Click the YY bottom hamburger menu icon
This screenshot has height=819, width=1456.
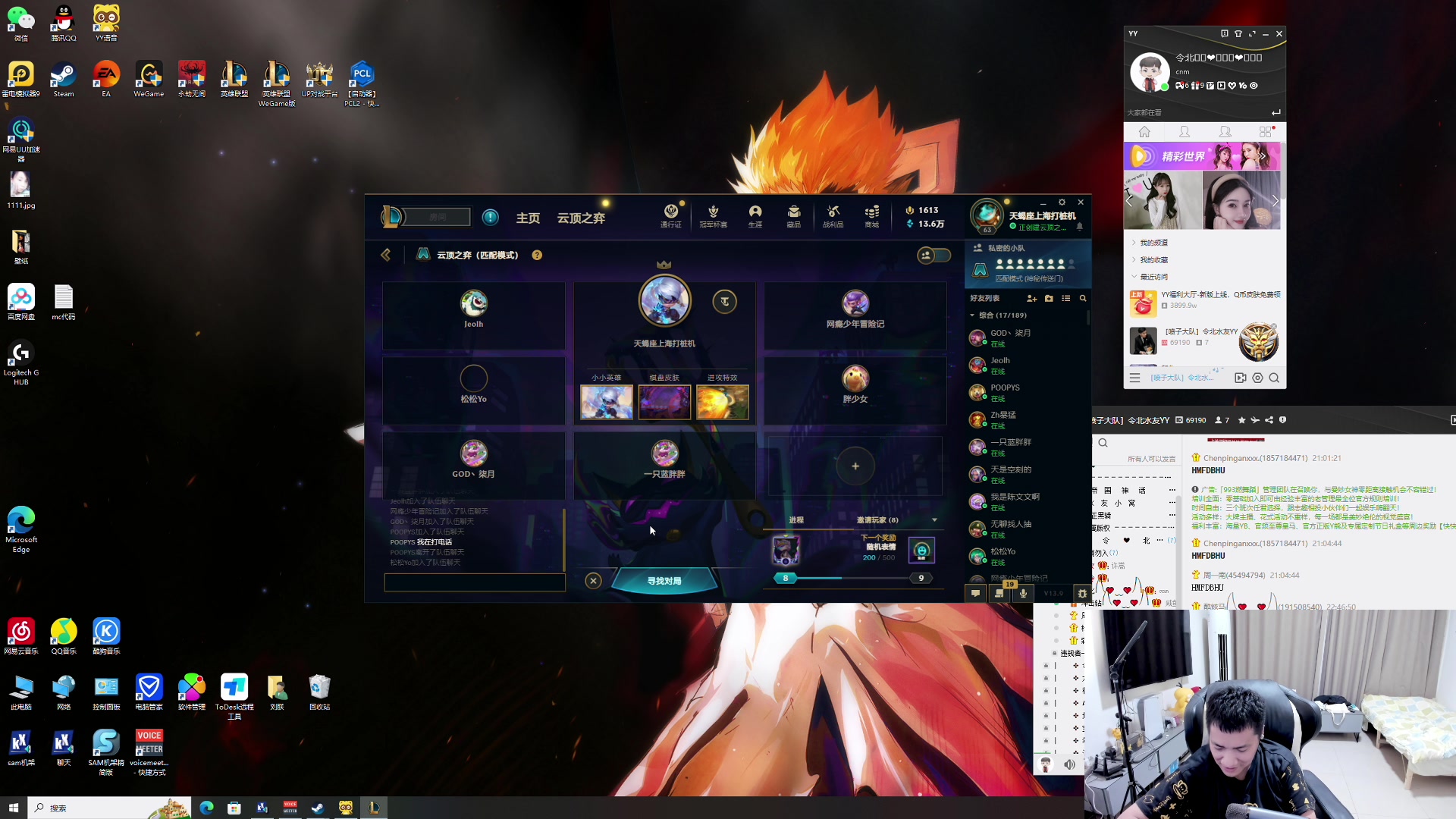pyautogui.click(x=1135, y=378)
